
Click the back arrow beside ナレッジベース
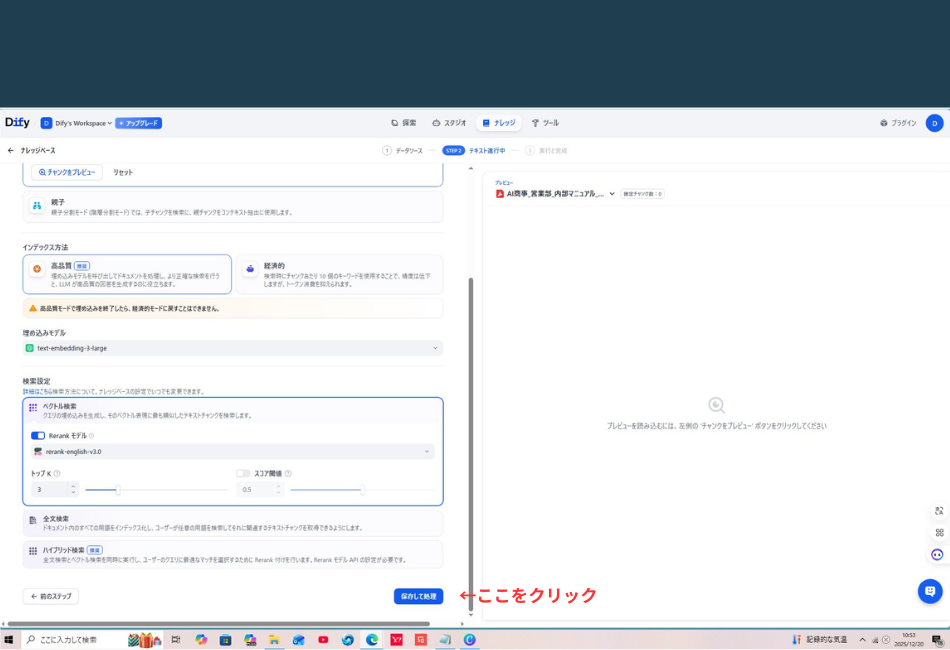pos(12,148)
